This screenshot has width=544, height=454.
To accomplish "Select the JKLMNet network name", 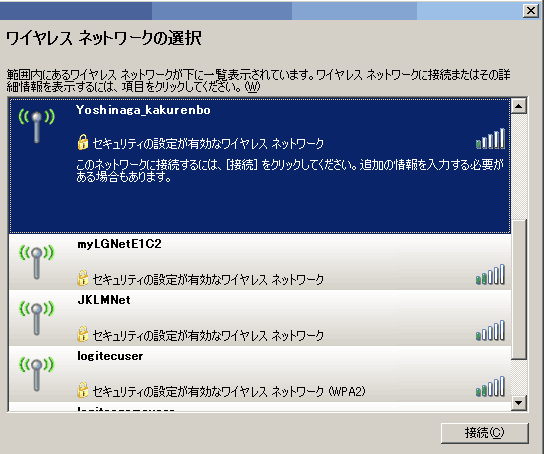I will point(104,300).
